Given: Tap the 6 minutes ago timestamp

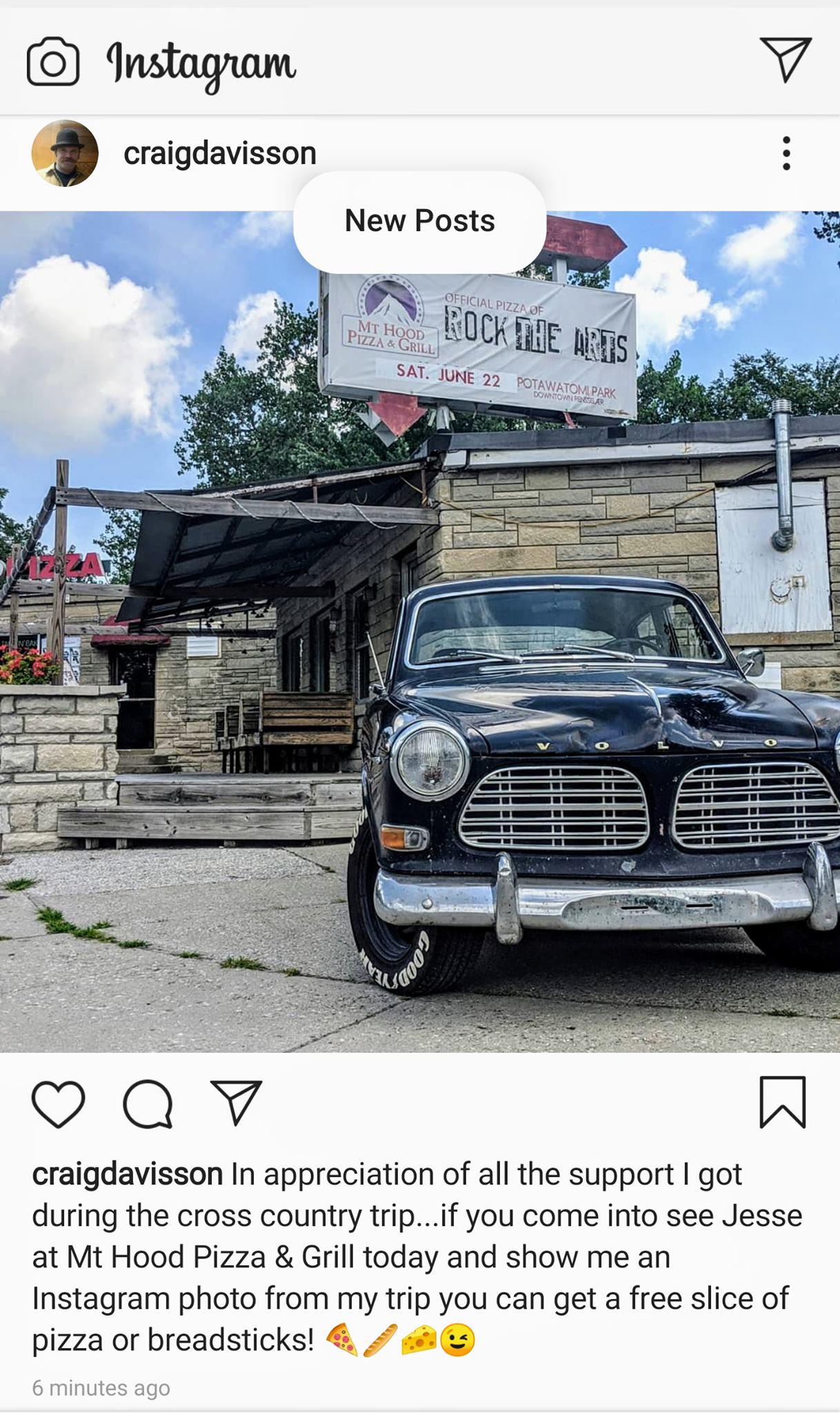Looking at the screenshot, I should click(101, 1387).
